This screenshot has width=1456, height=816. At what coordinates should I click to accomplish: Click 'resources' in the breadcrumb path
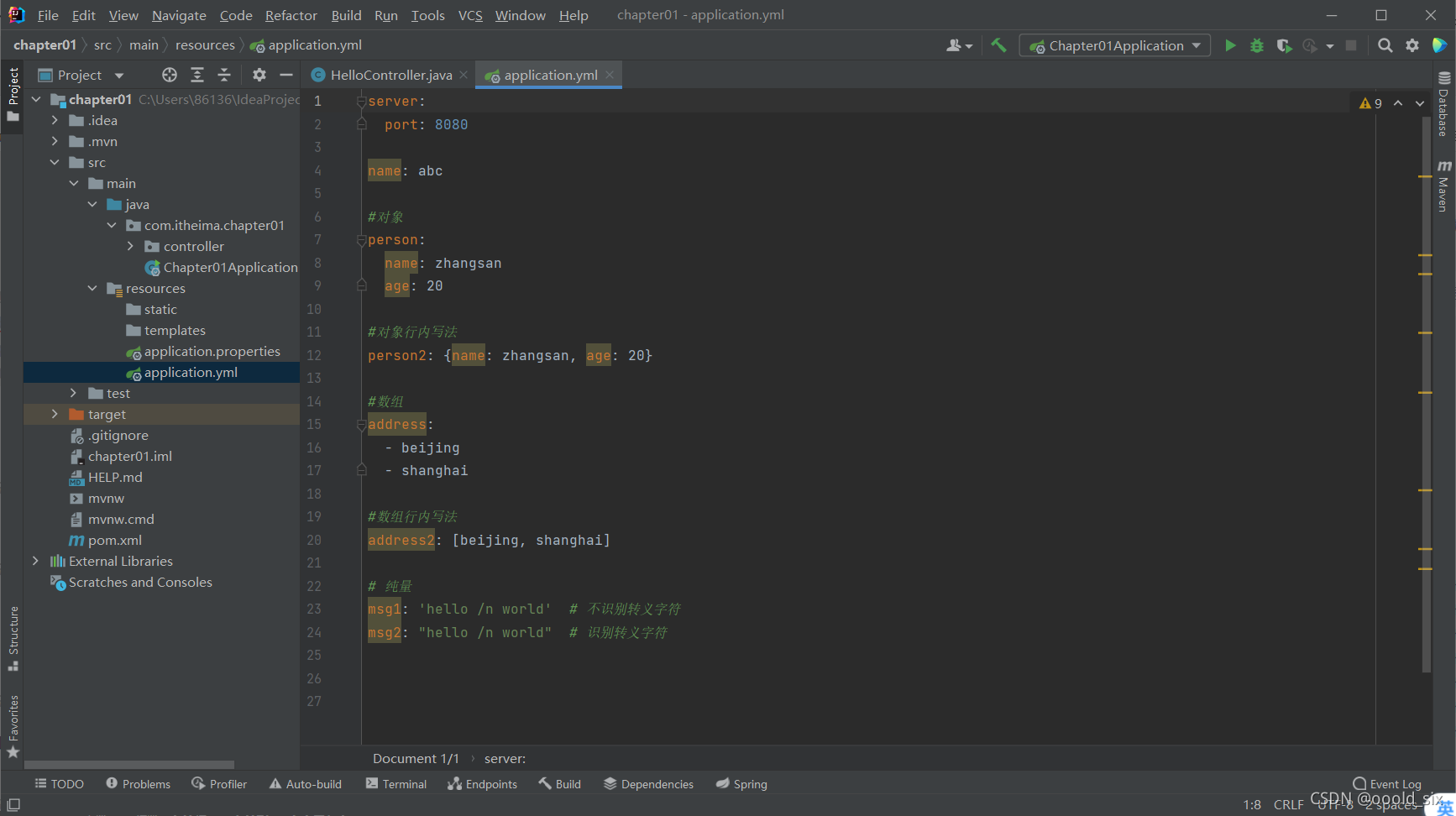click(x=205, y=45)
